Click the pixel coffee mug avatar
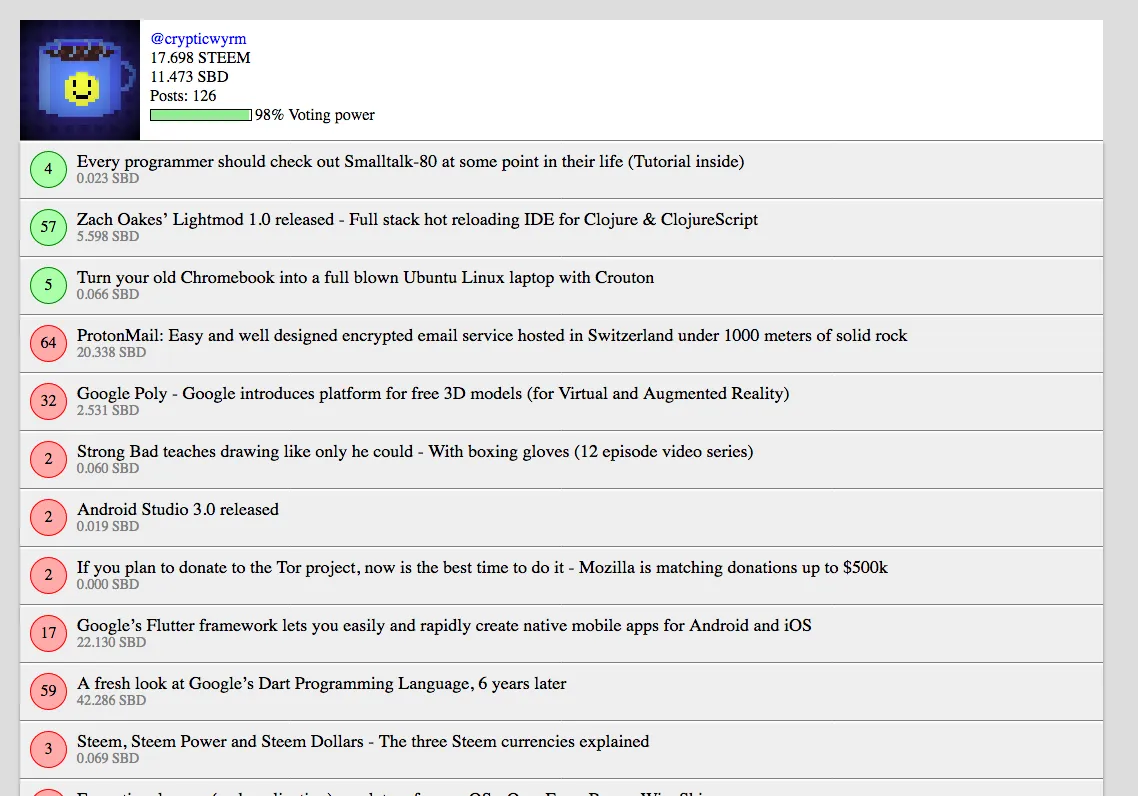 pos(80,80)
